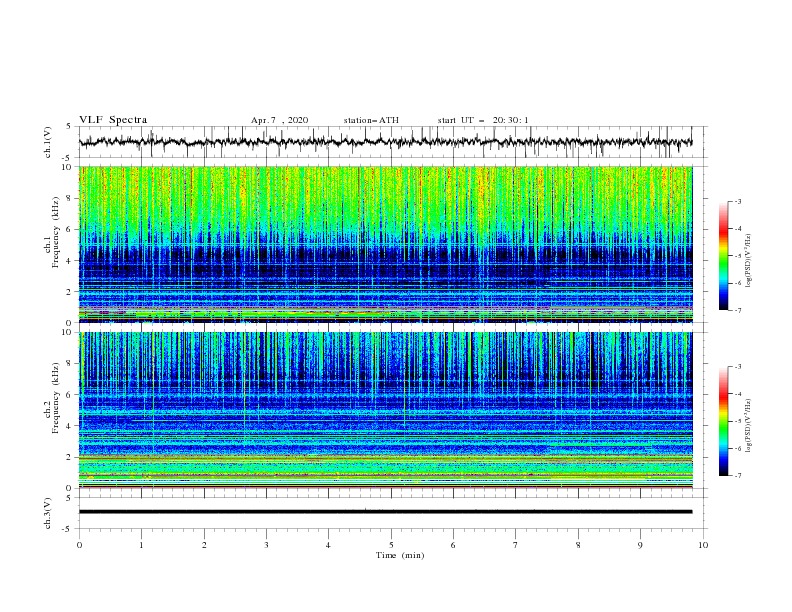Screen dimensions: 792x612
Task: Click the ch.1 color bar "log(PSD)(V²/Hz)" label
Action: pyautogui.click(x=748, y=261)
